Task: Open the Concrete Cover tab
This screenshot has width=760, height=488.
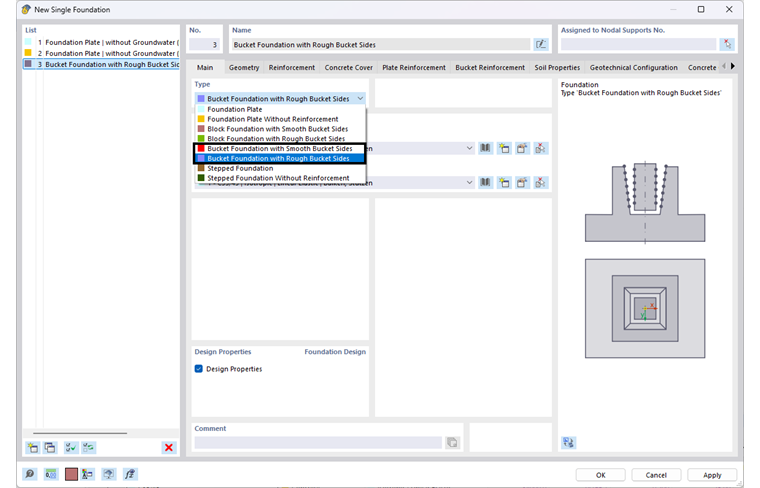Action: pyautogui.click(x=348, y=67)
